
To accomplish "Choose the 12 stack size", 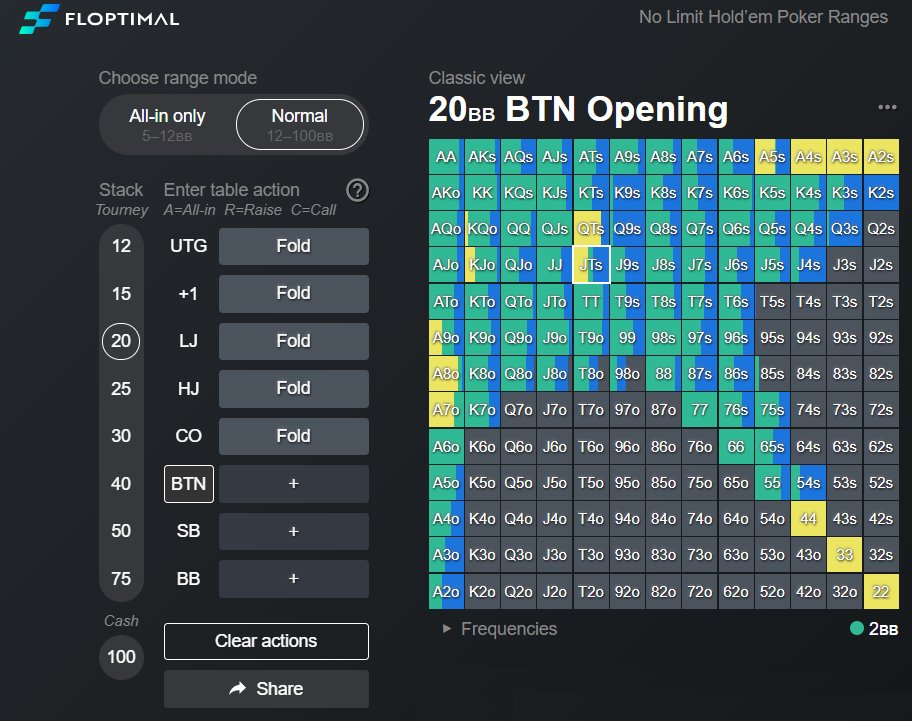I will (121, 246).
